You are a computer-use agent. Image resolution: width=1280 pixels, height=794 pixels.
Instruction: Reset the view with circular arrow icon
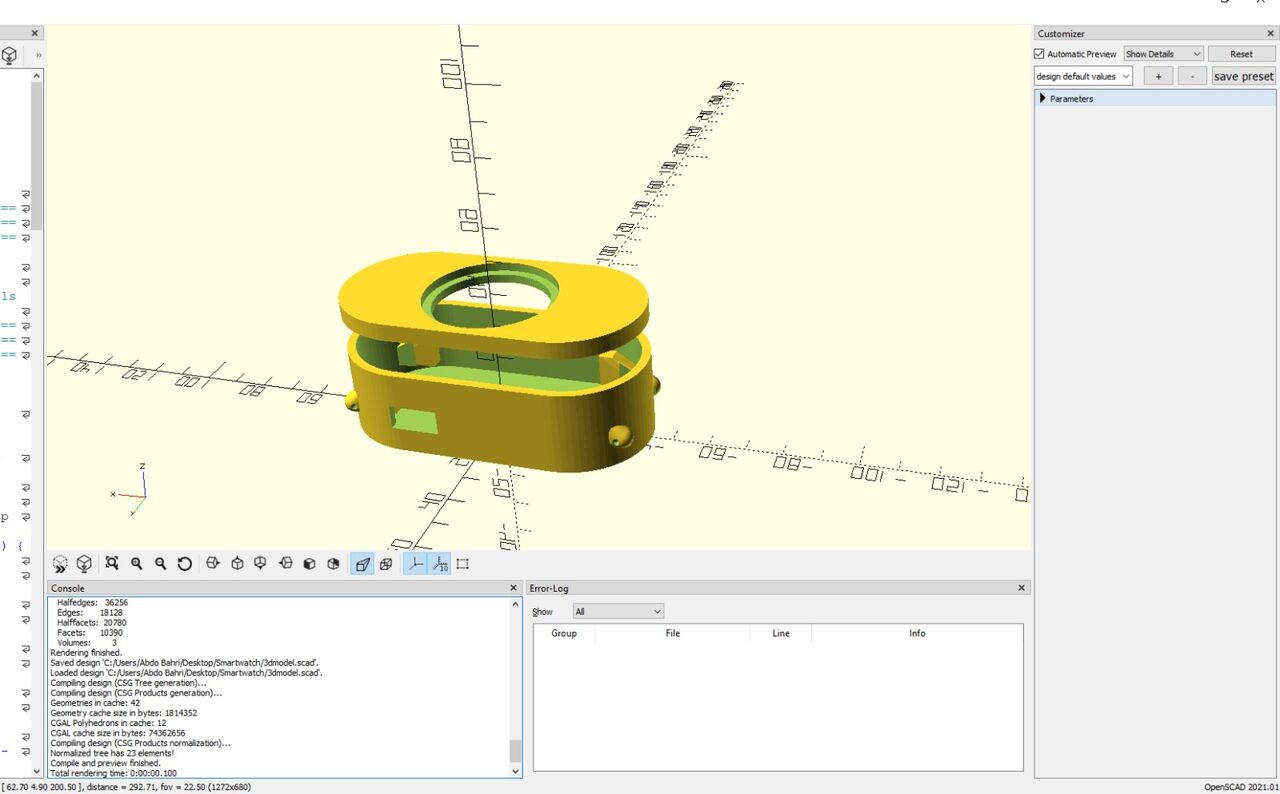[x=184, y=564]
